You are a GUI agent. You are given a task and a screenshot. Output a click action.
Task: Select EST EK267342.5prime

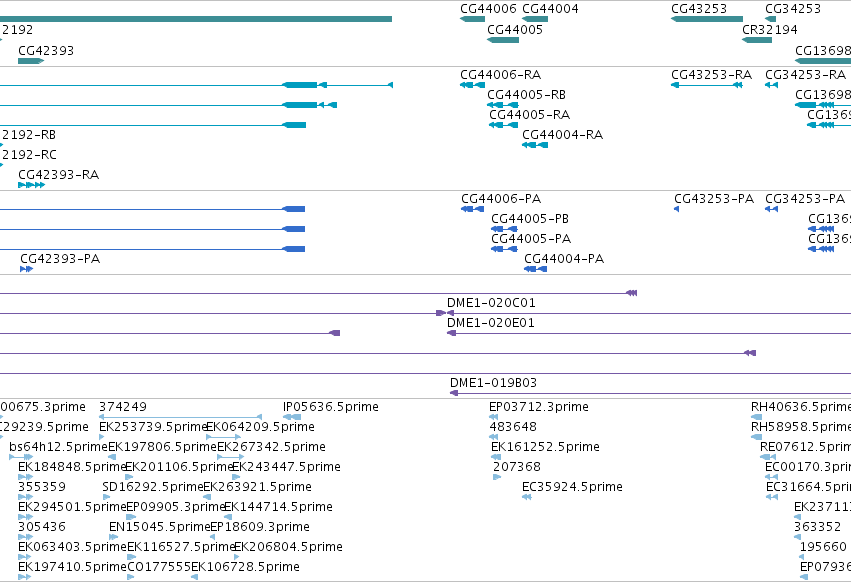click(x=271, y=447)
